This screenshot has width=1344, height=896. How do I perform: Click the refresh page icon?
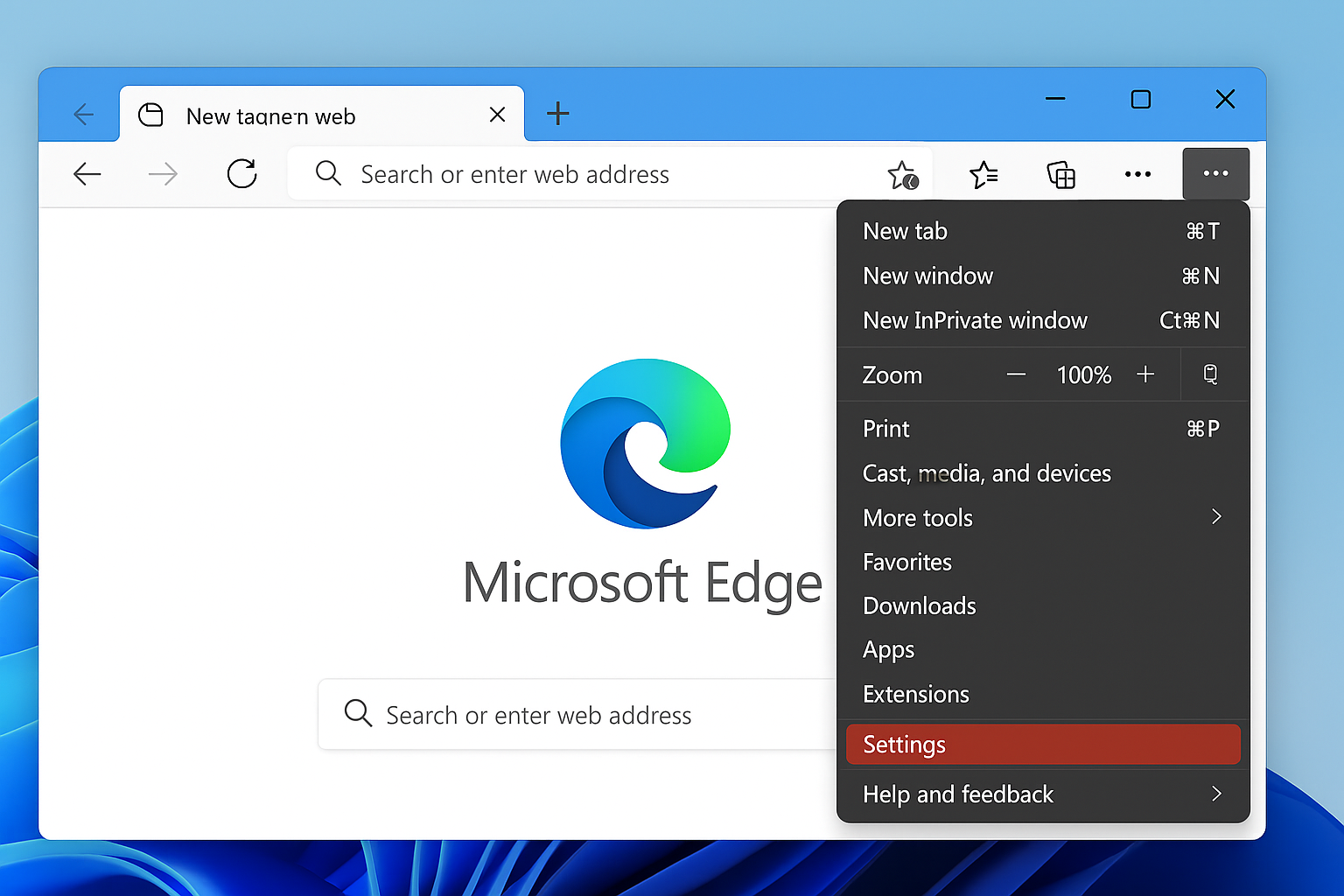pos(241,174)
